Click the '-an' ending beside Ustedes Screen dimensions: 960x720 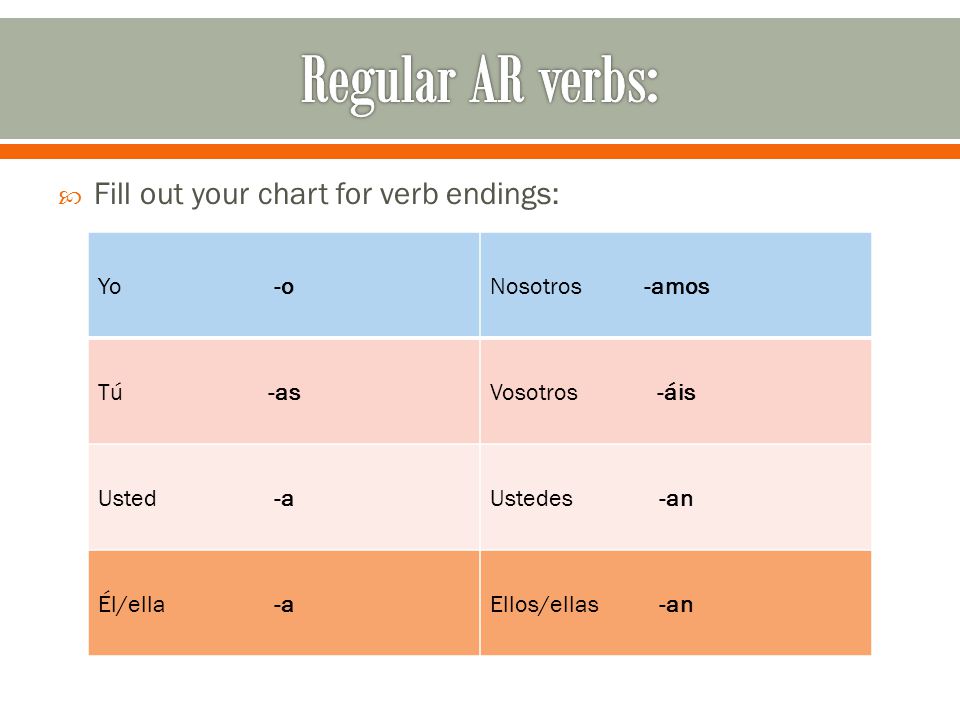pos(675,499)
